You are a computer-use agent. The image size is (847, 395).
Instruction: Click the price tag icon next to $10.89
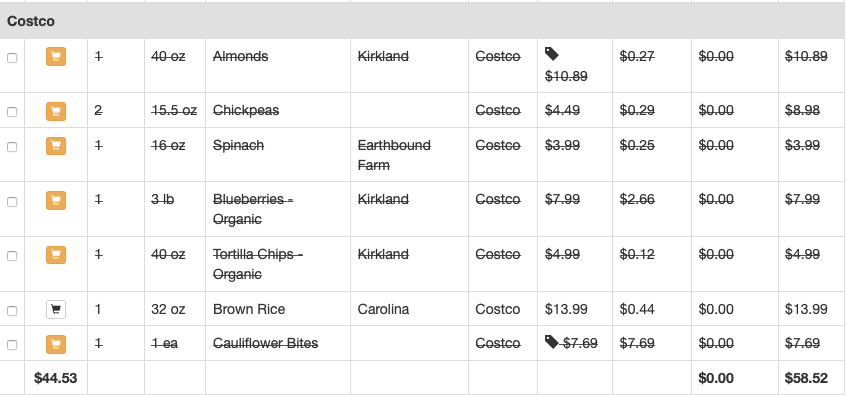pyautogui.click(x=552, y=53)
